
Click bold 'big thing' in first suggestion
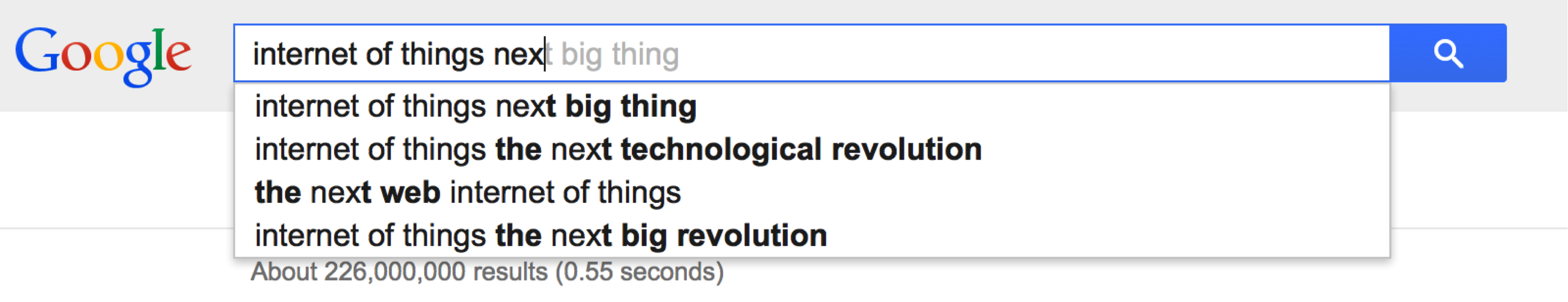coord(630,107)
